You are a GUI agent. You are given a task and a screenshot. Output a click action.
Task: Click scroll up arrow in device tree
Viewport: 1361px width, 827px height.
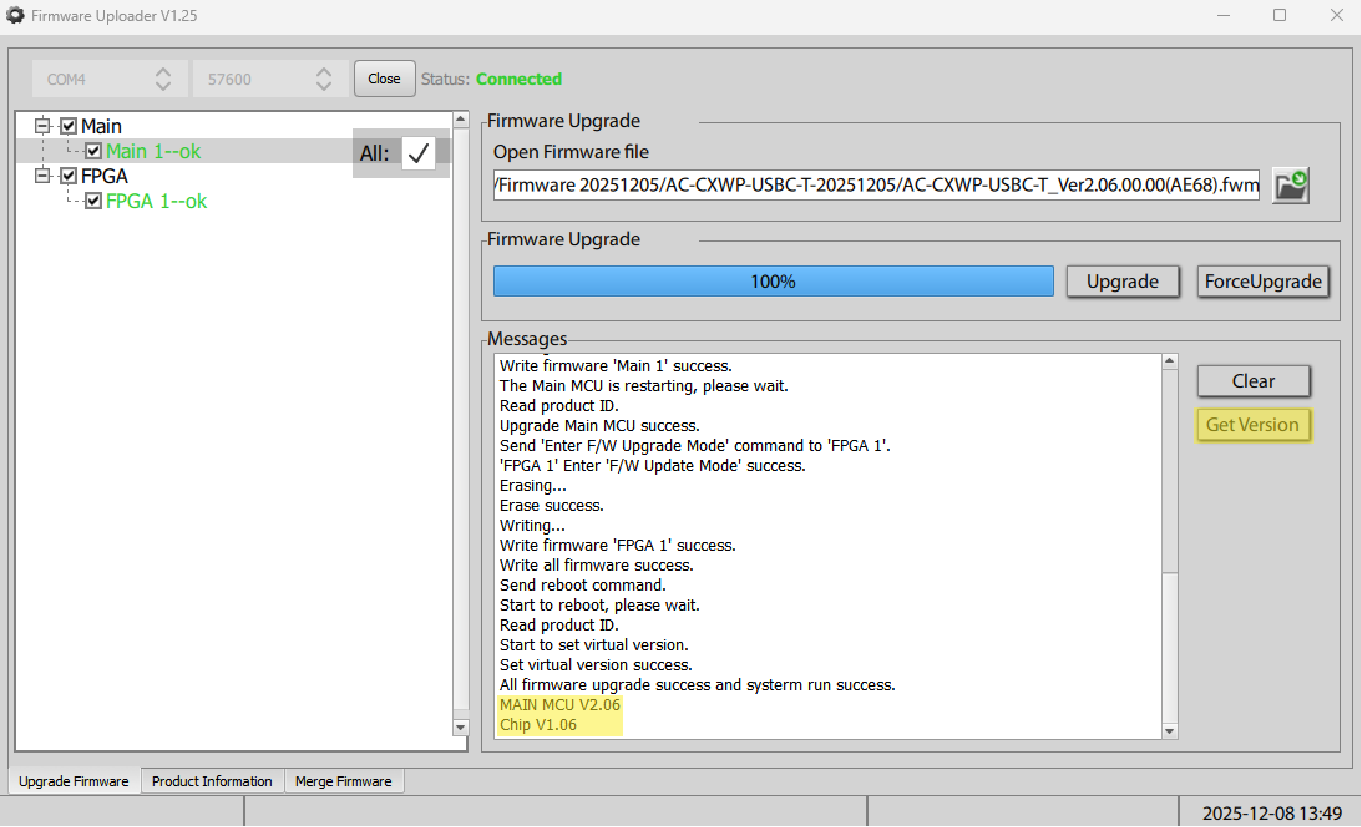[461, 120]
